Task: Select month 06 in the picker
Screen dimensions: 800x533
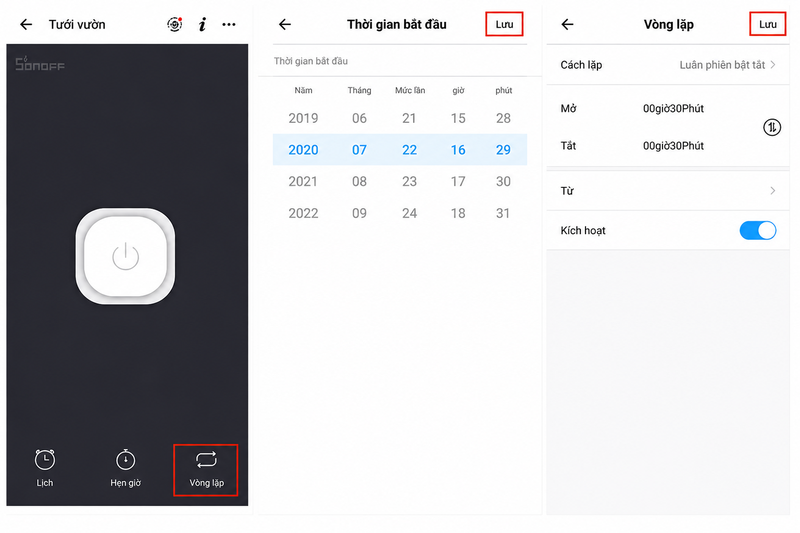Action: tap(359, 118)
